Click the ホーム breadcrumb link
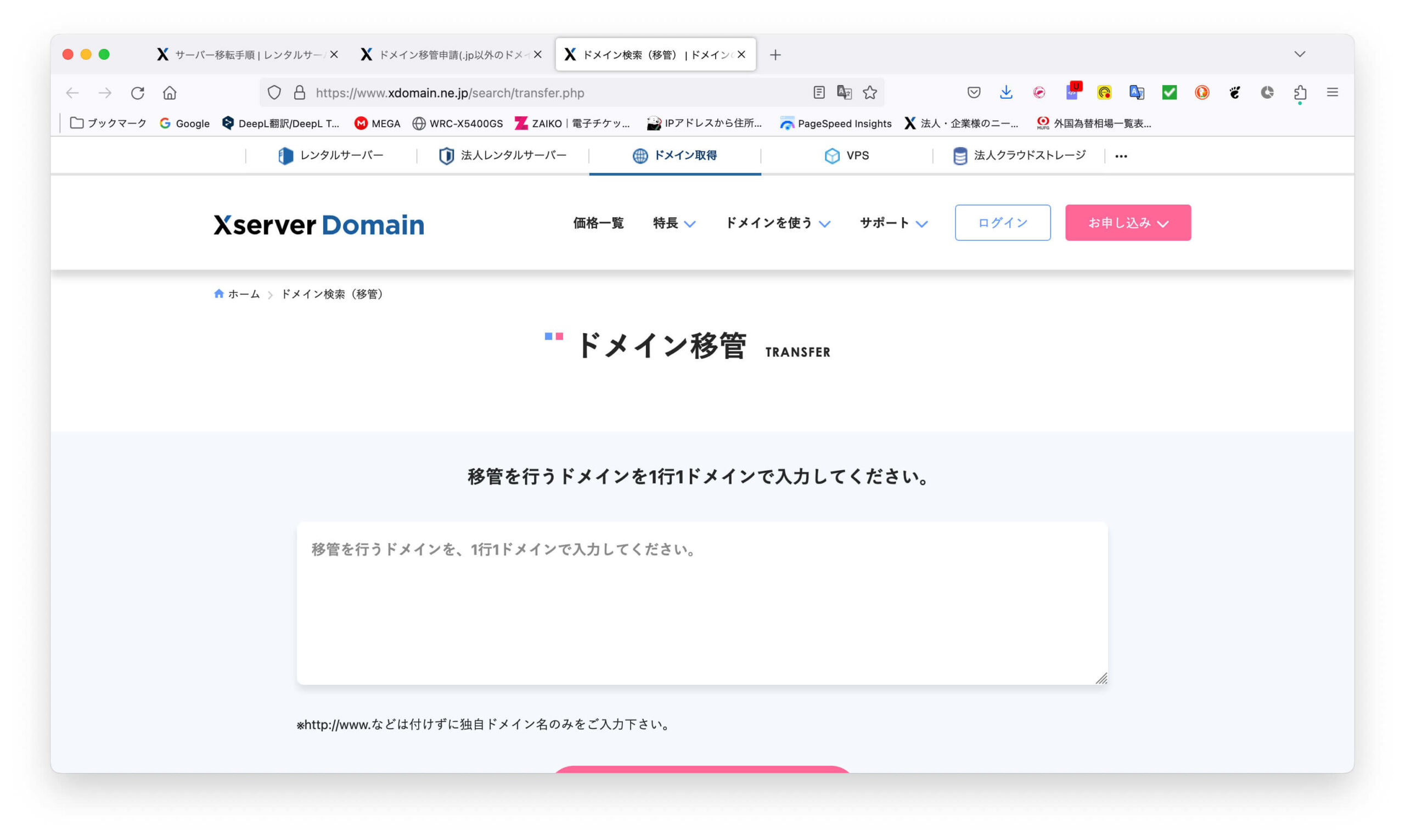The image size is (1405, 840). (x=244, y=294)
